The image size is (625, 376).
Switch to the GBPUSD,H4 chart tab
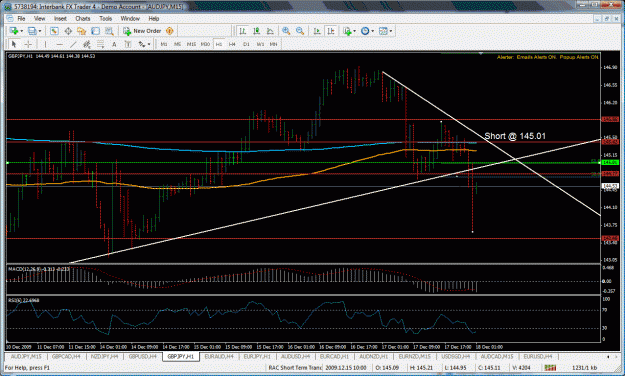(143, 356)
